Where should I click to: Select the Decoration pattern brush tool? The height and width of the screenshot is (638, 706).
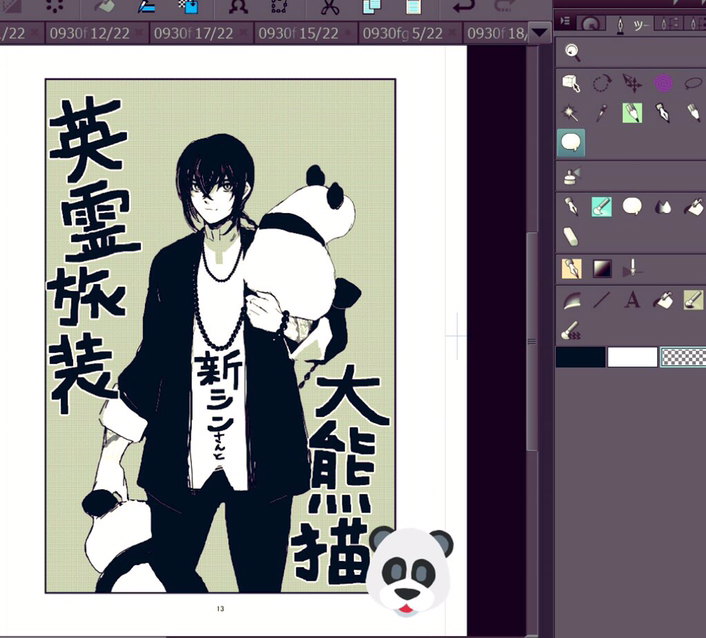[571, 331]
